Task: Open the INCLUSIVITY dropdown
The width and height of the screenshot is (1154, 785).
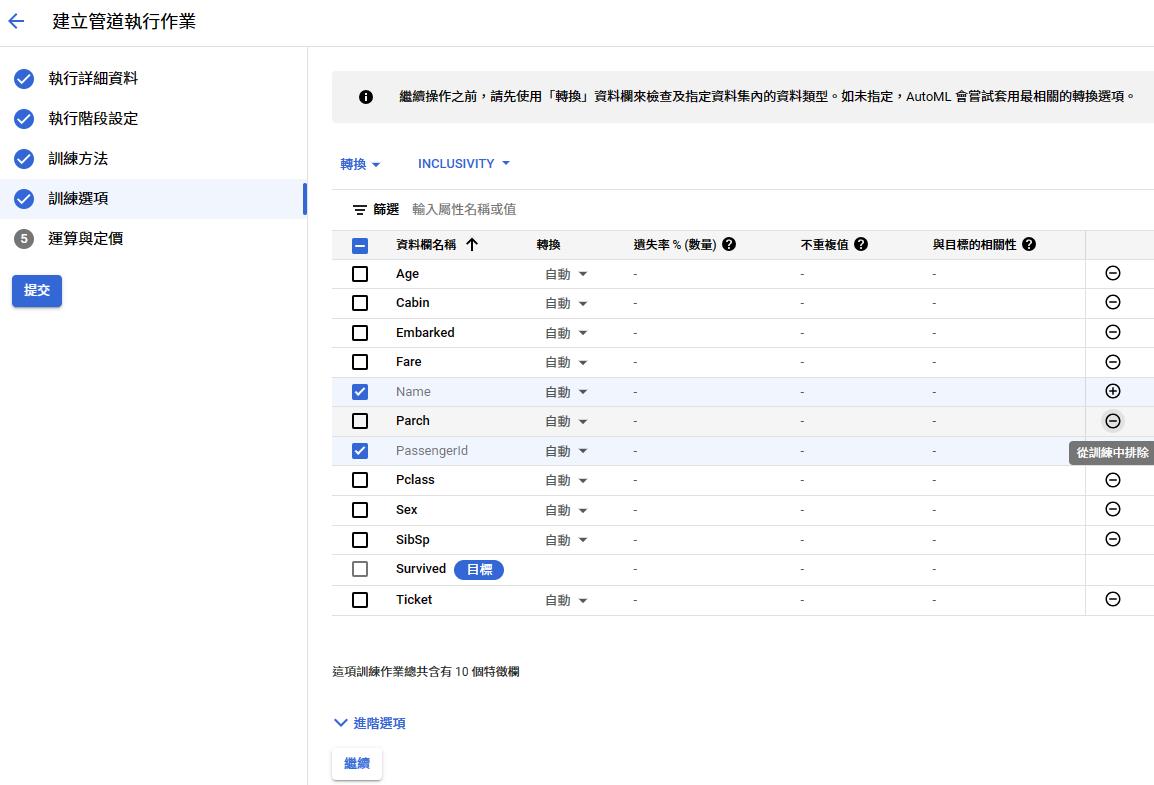Action: pos(464,164)
